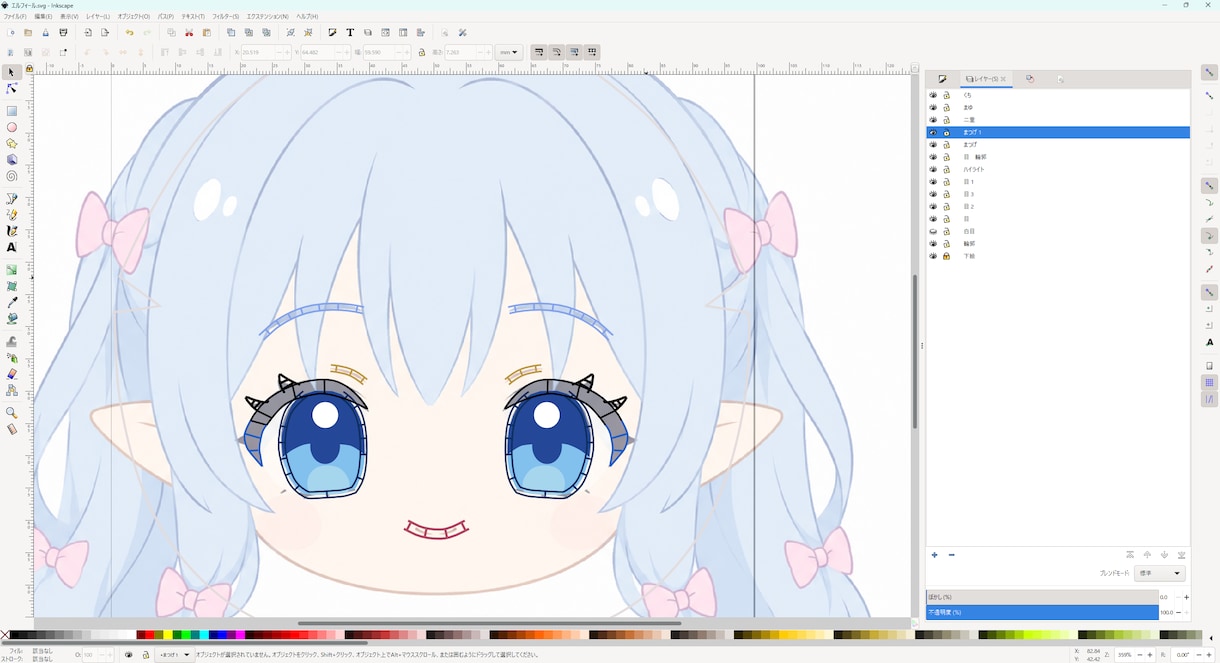Toggle the width-height ratio lock
Image resolution: width=1220 pixels, height=663 pixels.
422,52
